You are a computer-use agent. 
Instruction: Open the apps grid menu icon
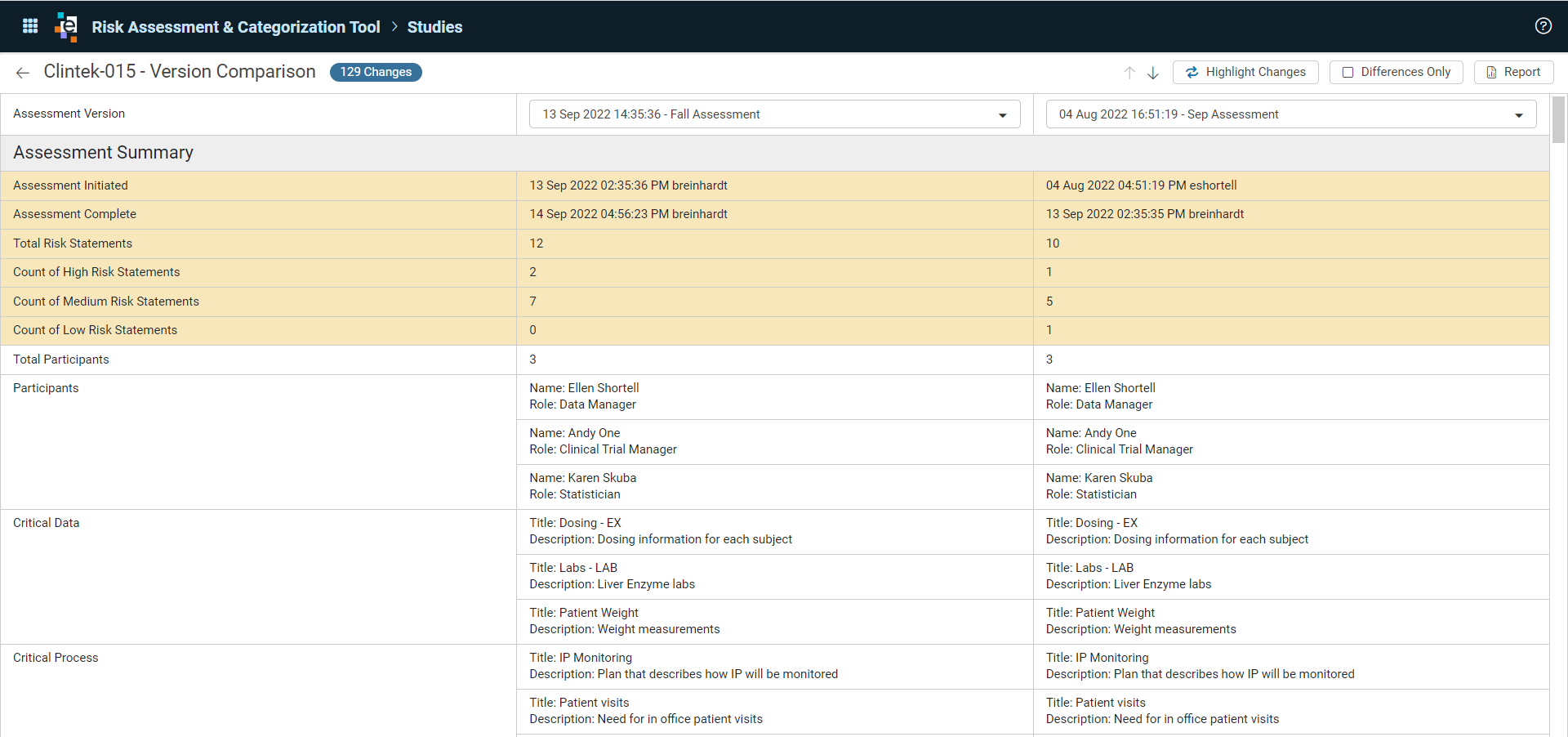coord(30,26)
